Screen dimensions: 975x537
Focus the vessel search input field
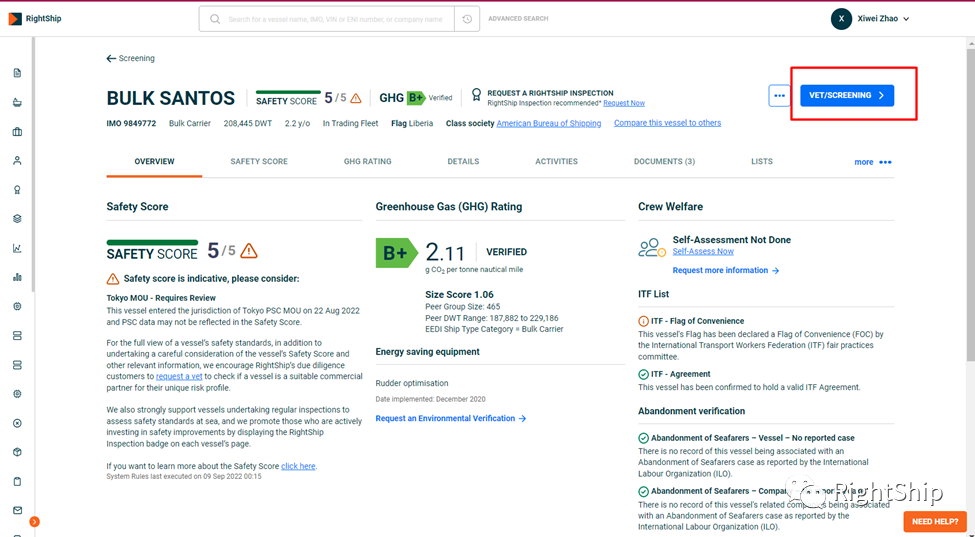click(x=335, y=19)
